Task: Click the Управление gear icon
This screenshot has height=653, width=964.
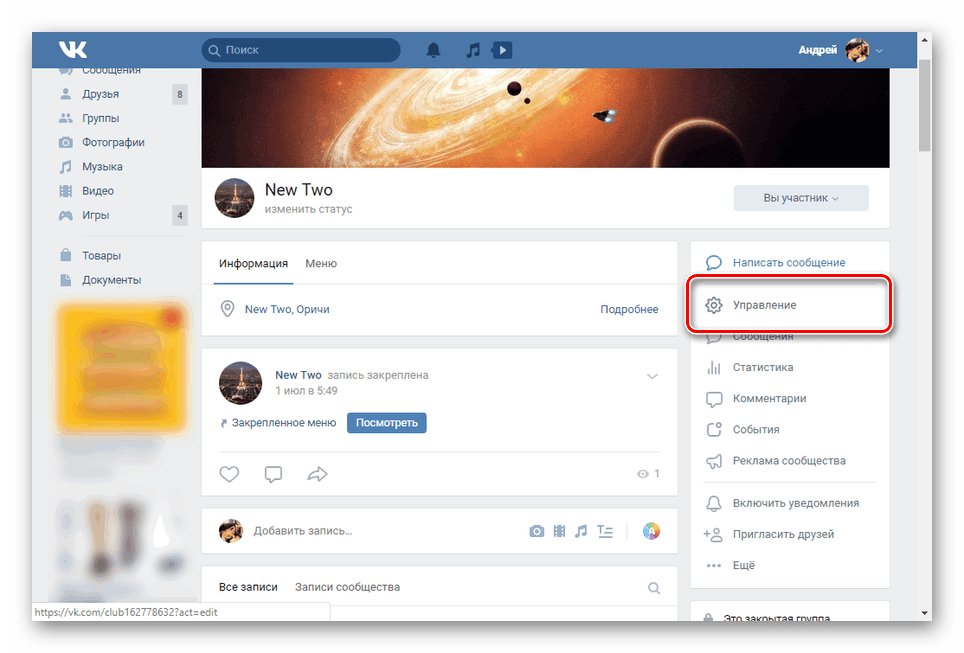Action: [714, 305]
